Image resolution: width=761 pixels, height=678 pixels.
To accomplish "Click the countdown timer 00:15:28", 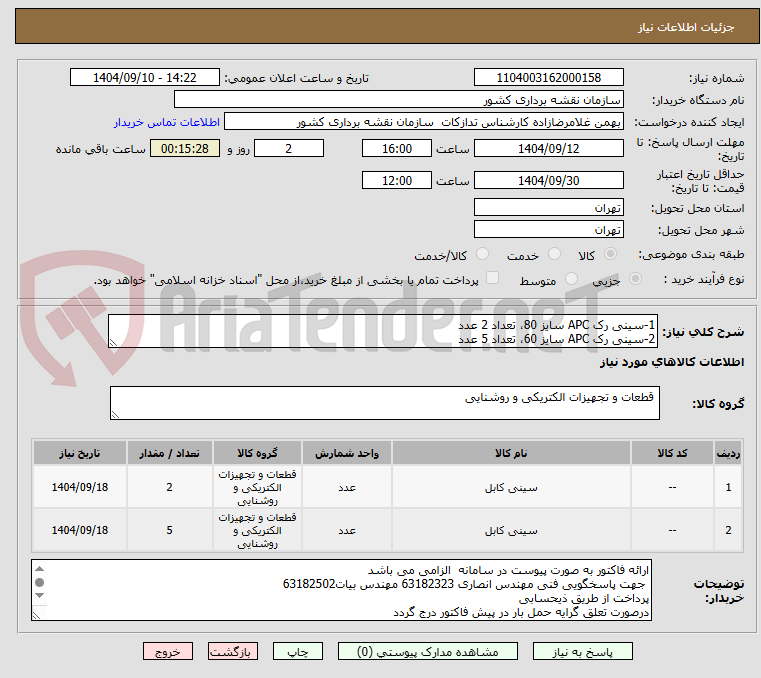I will tap(185, 148).
